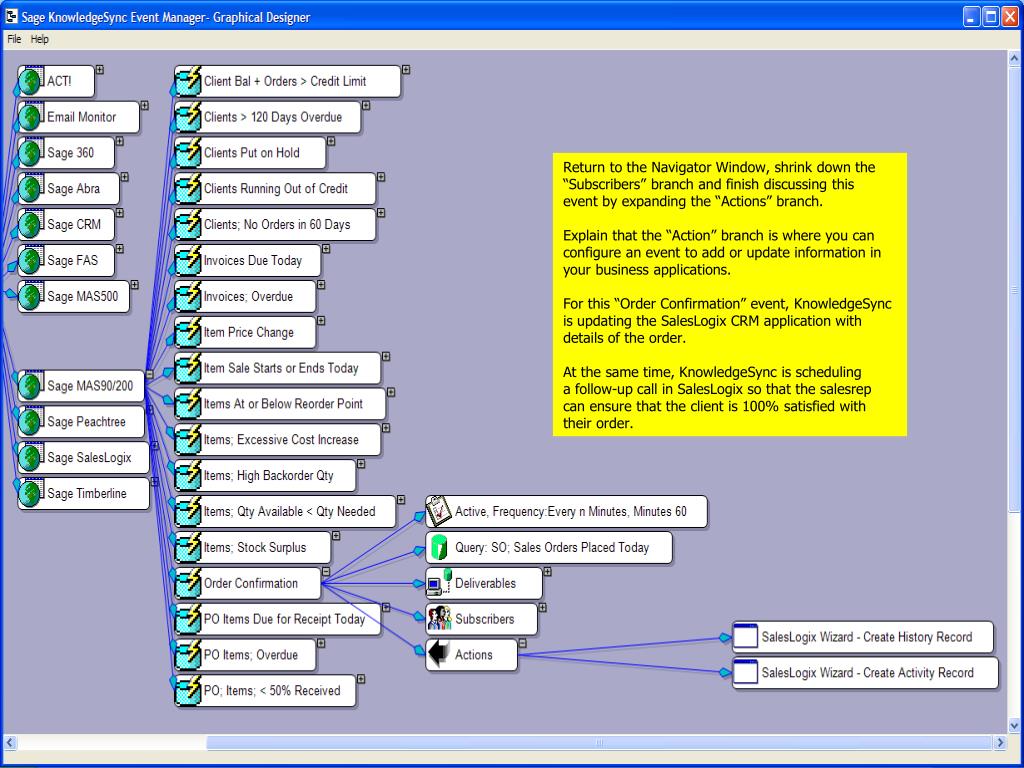The width and height of the screenshot is (1024, 768).
Task: Expand the Deliverables branch
Action: pos(547,572)
